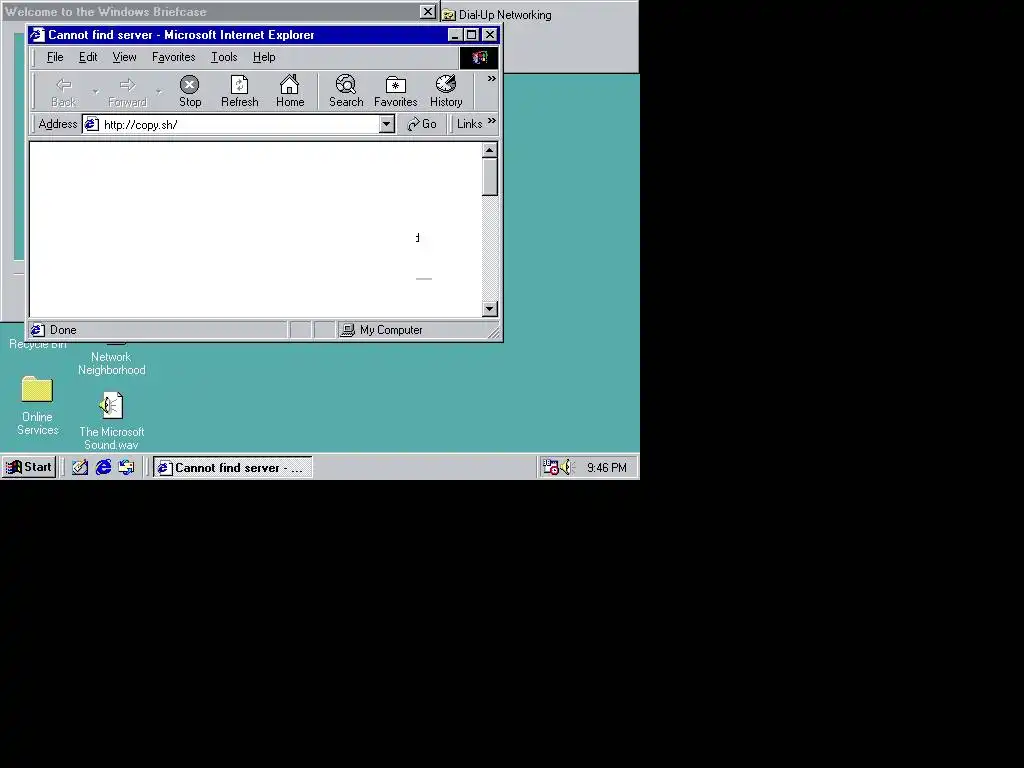Click the address field with http://copy.sh/
Image resolution: width=1024 pixels, height=768 pixels.
(x=240, y=124)
